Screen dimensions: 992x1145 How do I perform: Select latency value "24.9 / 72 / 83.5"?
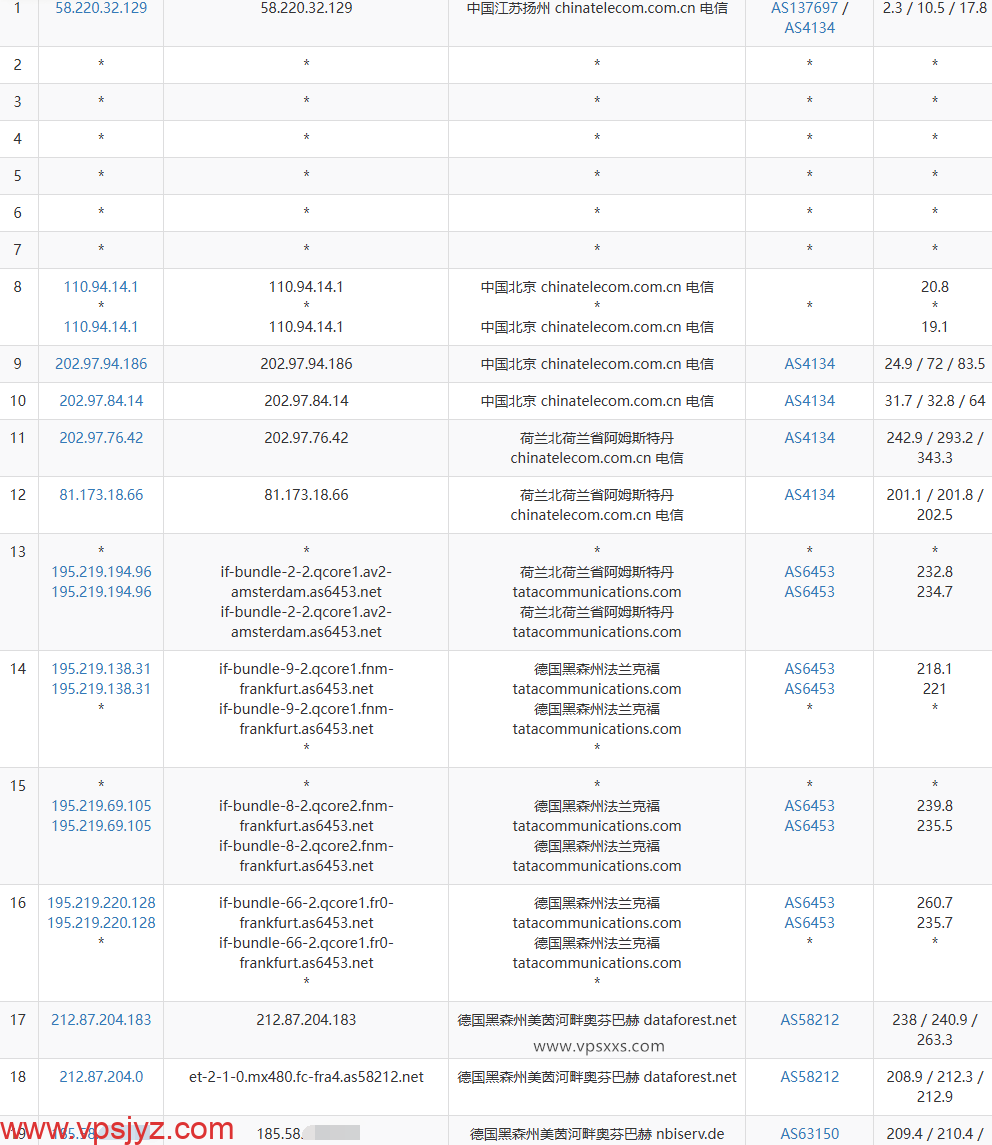pos(934,364)
